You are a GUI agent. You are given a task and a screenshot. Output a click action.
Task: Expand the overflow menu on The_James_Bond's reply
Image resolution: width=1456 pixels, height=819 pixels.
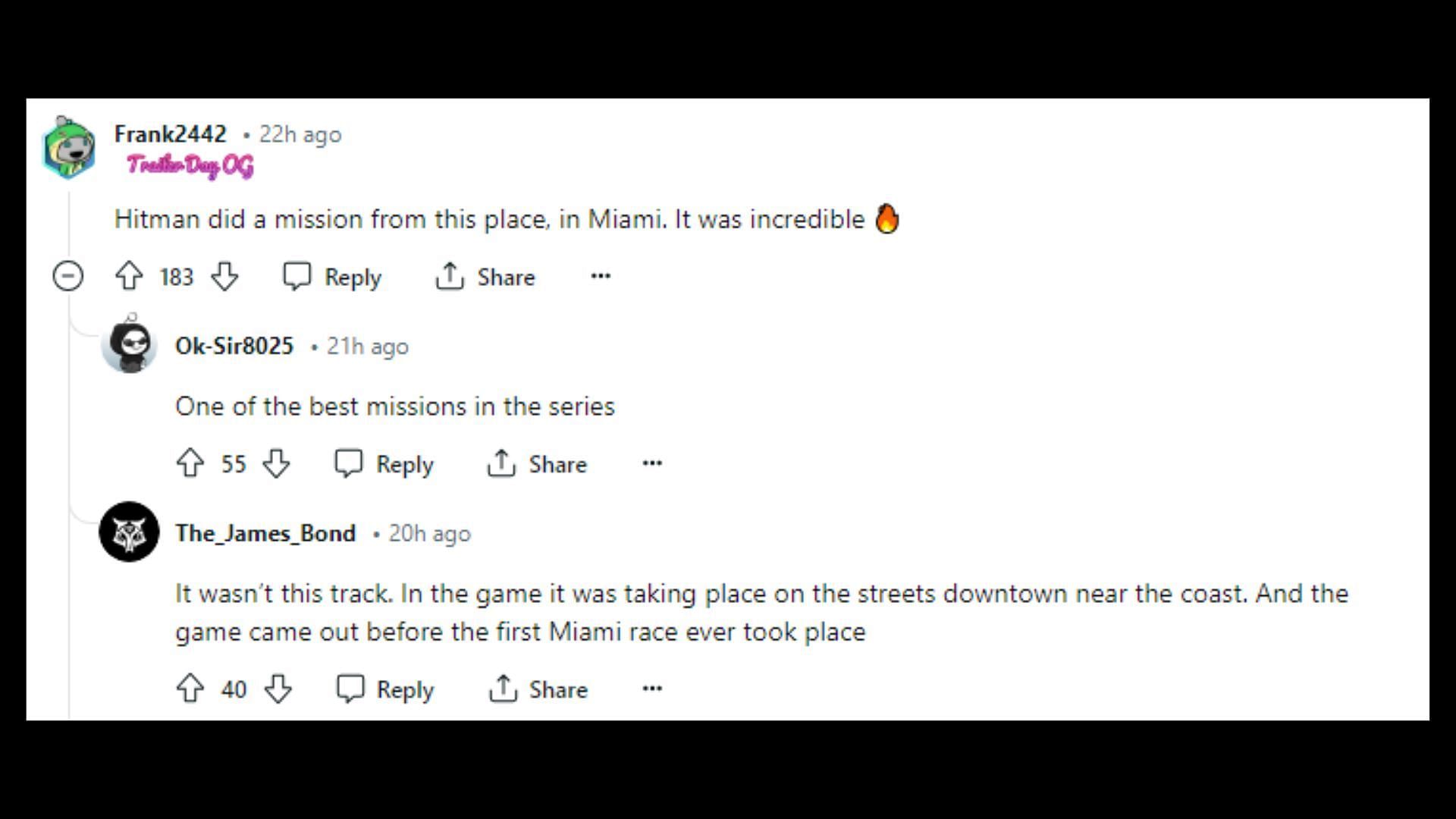click(651, 689)
